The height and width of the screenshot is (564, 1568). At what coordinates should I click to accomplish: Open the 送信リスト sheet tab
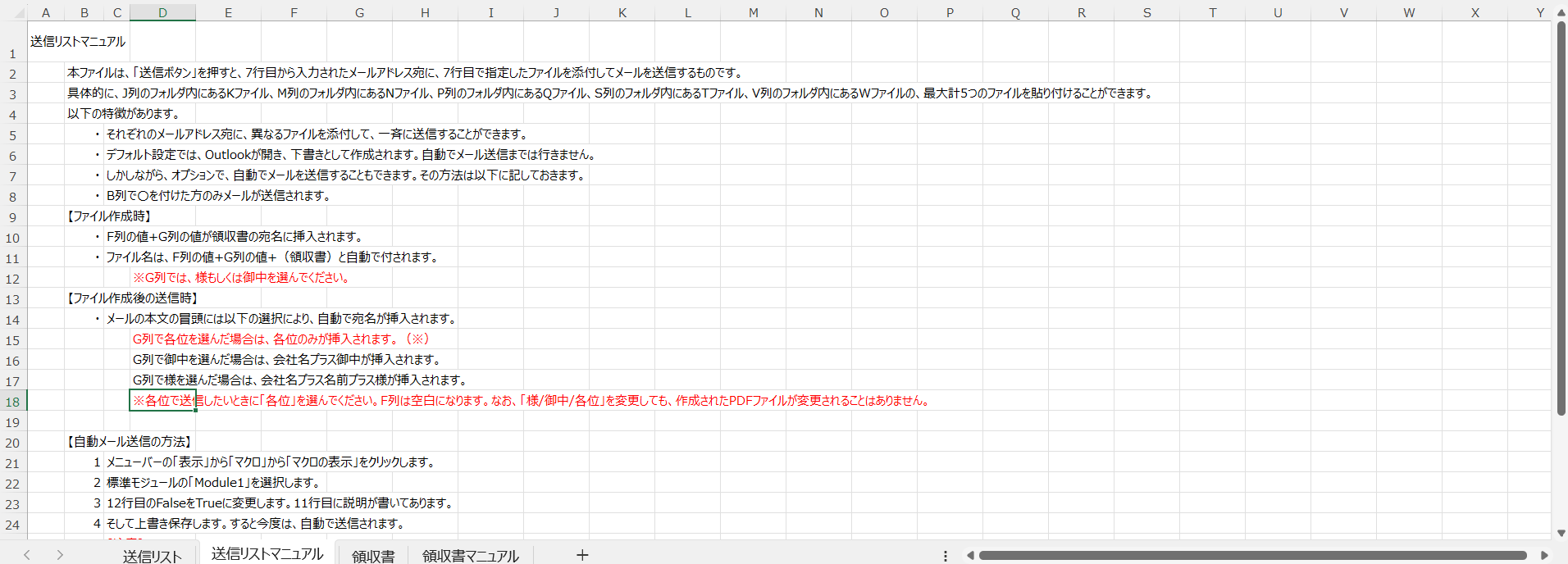tap(152, 556)
